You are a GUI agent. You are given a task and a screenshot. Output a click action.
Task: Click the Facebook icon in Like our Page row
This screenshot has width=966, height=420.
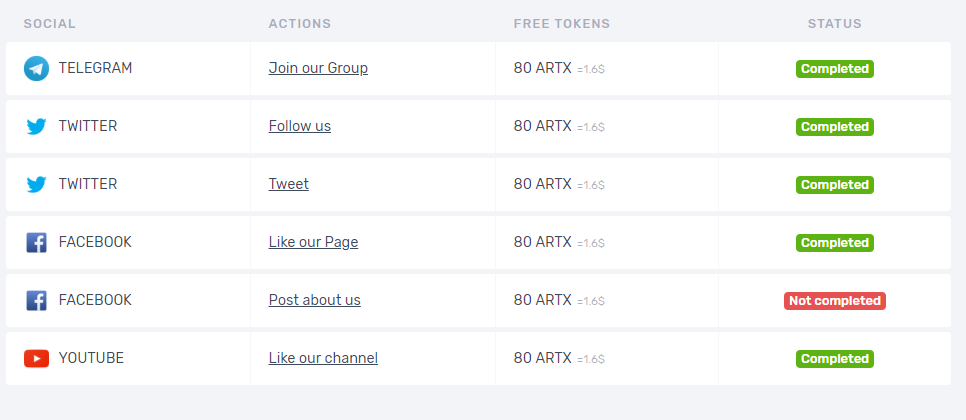coord(36,243)
